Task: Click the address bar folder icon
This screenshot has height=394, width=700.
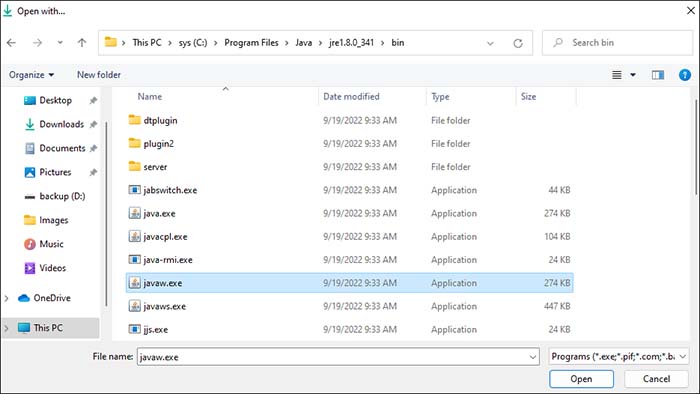Action: tap(110, 42)
